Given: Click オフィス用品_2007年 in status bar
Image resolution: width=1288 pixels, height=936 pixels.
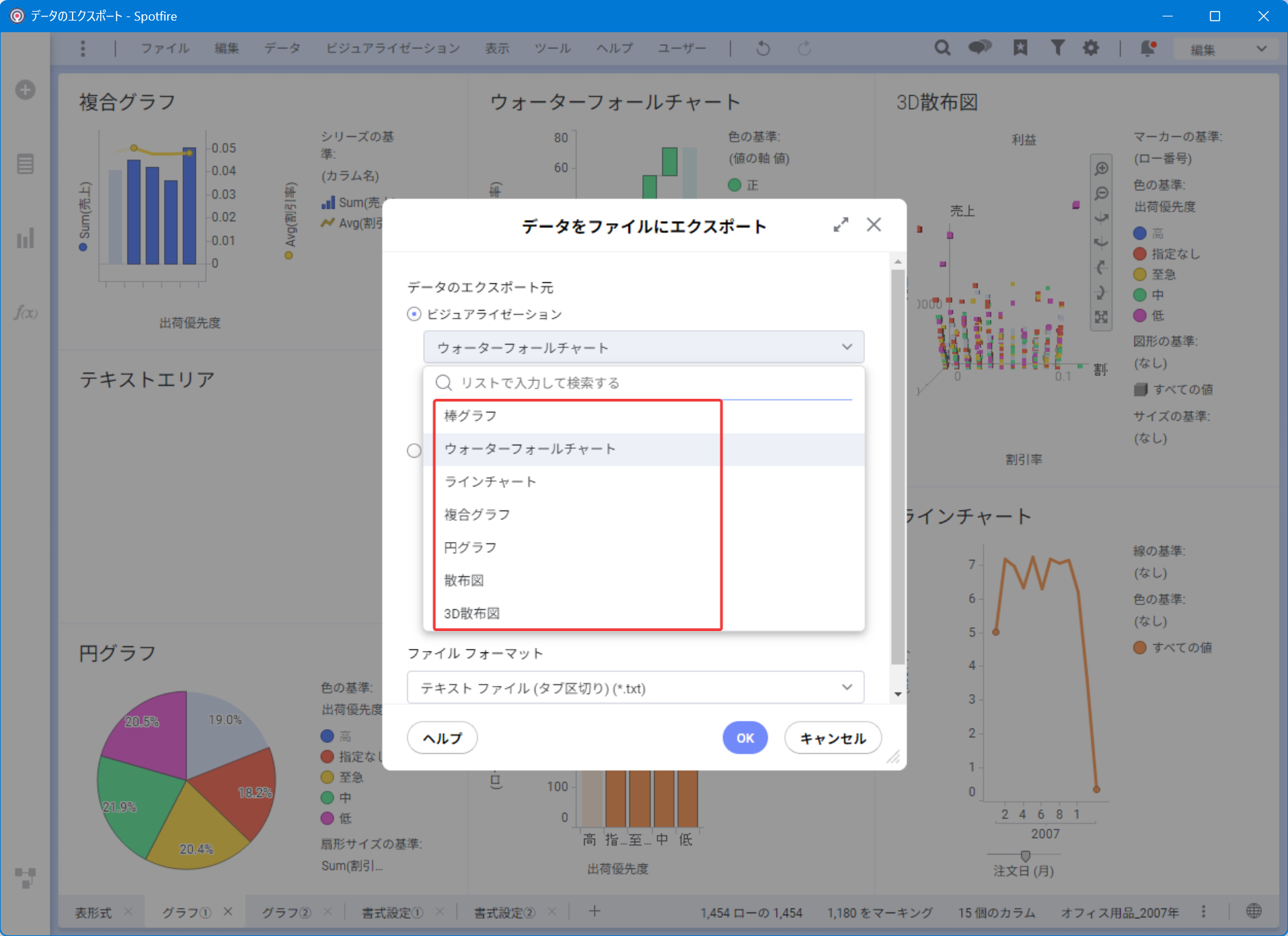Looking at the screenshot, I should [1120, 912].
